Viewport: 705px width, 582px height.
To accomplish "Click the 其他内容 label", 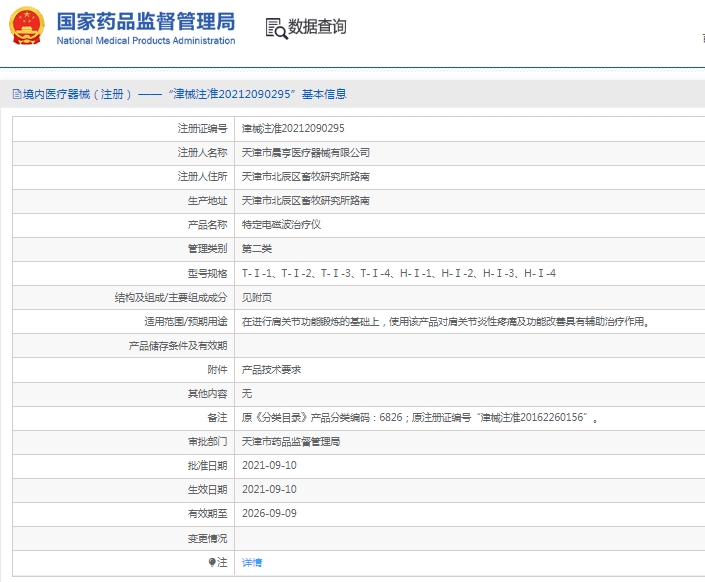I will point(207,394).
